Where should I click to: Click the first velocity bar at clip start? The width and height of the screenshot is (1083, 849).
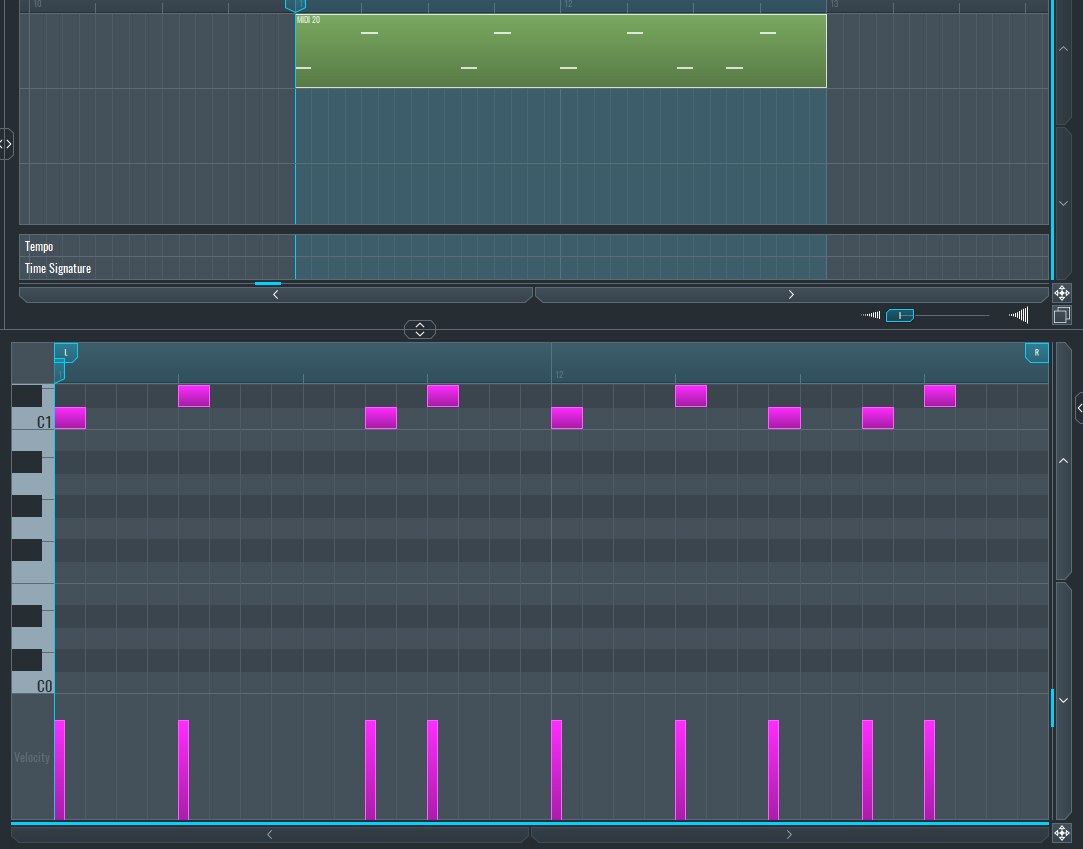(60, 770)
